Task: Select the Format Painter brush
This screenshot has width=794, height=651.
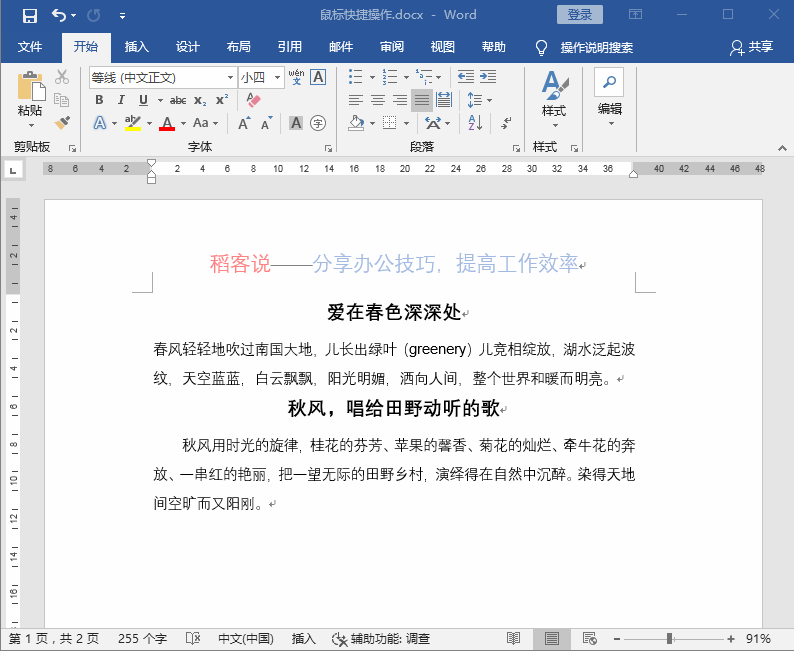Action: coord(62,123)
